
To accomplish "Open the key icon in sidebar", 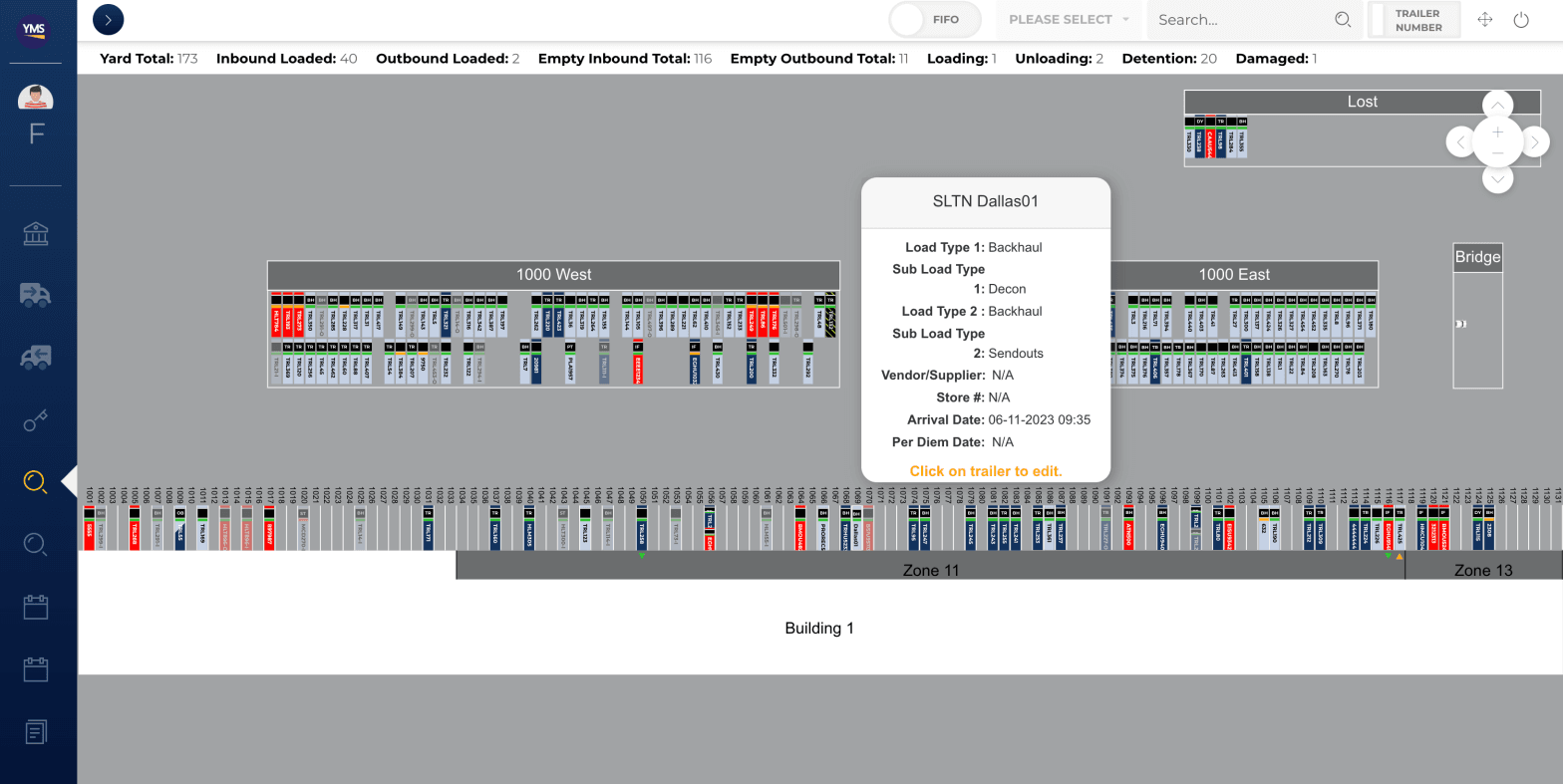I will [x=36, y=421].
